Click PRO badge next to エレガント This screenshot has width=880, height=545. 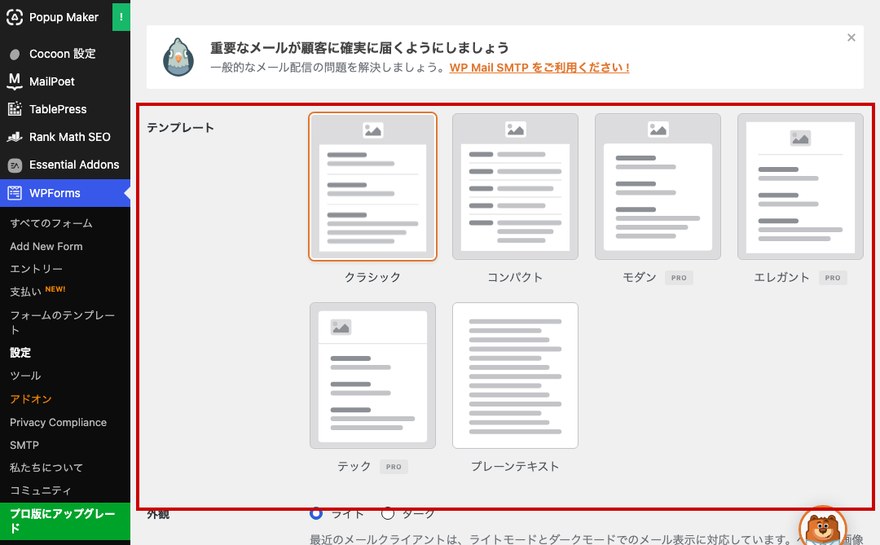coord(833,278)
